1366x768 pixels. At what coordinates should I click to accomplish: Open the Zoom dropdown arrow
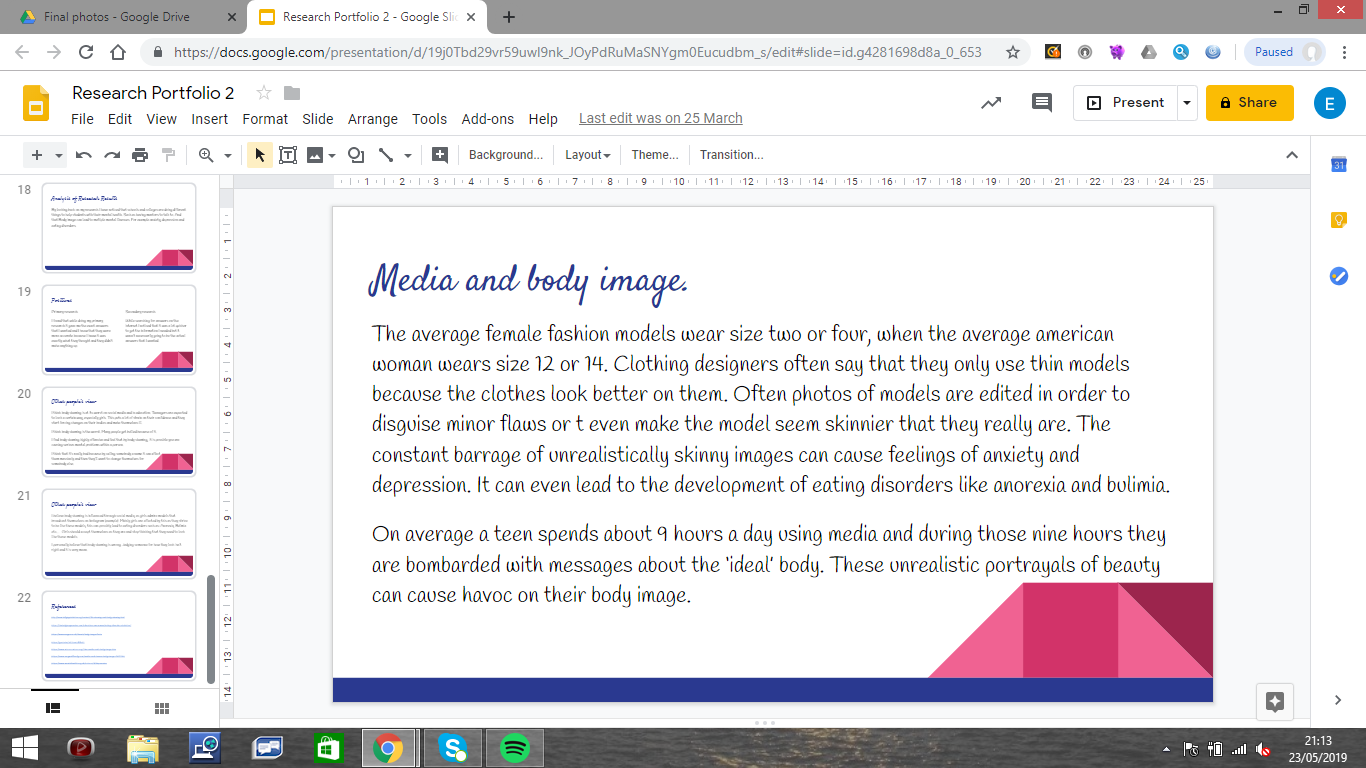tap(228, 155)
